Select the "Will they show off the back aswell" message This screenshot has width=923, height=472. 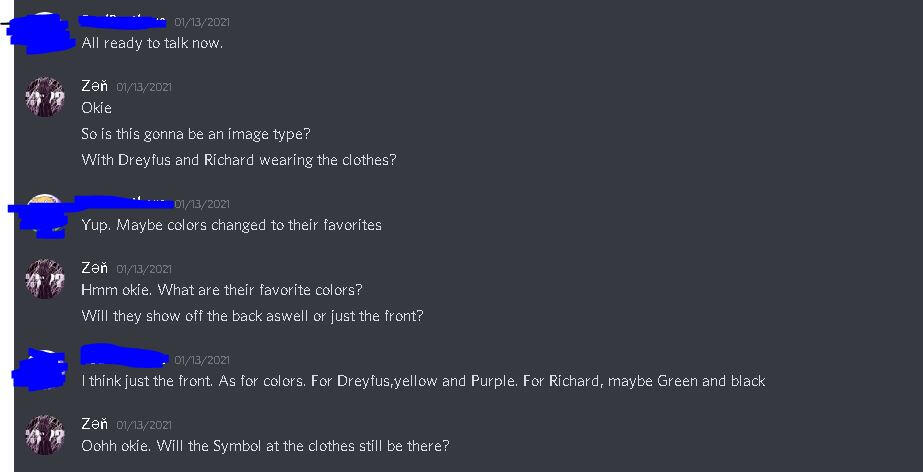252,316
